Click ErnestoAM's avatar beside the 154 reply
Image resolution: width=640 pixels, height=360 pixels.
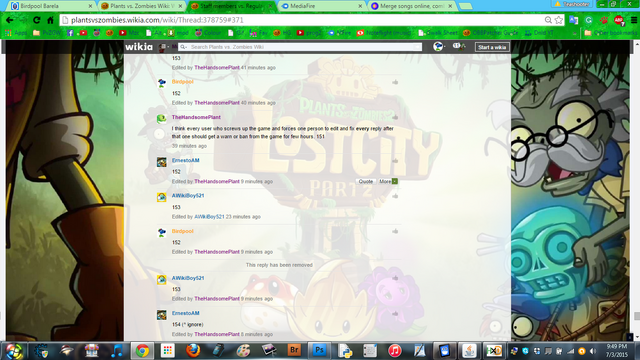[162, 315]
